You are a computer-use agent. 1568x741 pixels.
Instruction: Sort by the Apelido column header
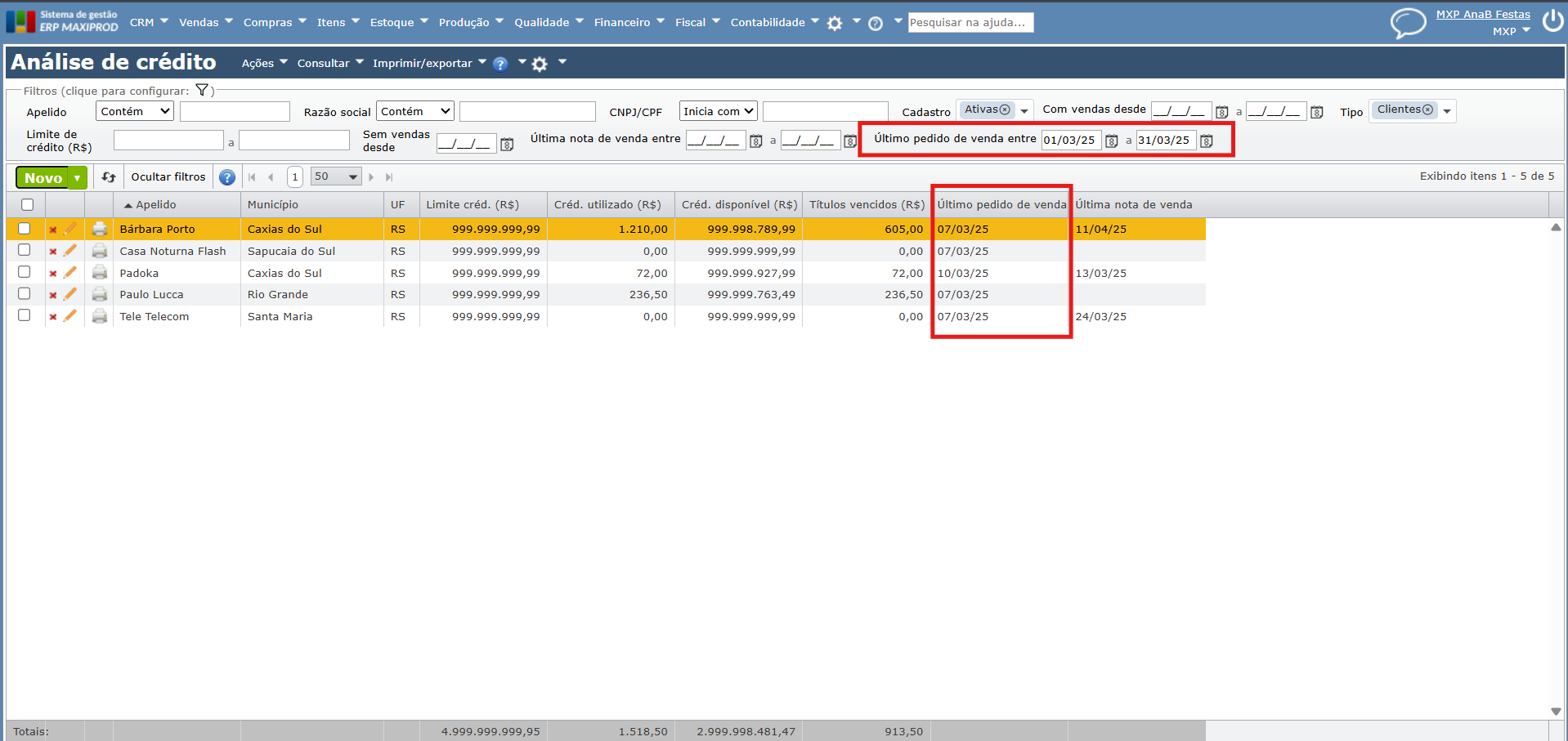155,205
